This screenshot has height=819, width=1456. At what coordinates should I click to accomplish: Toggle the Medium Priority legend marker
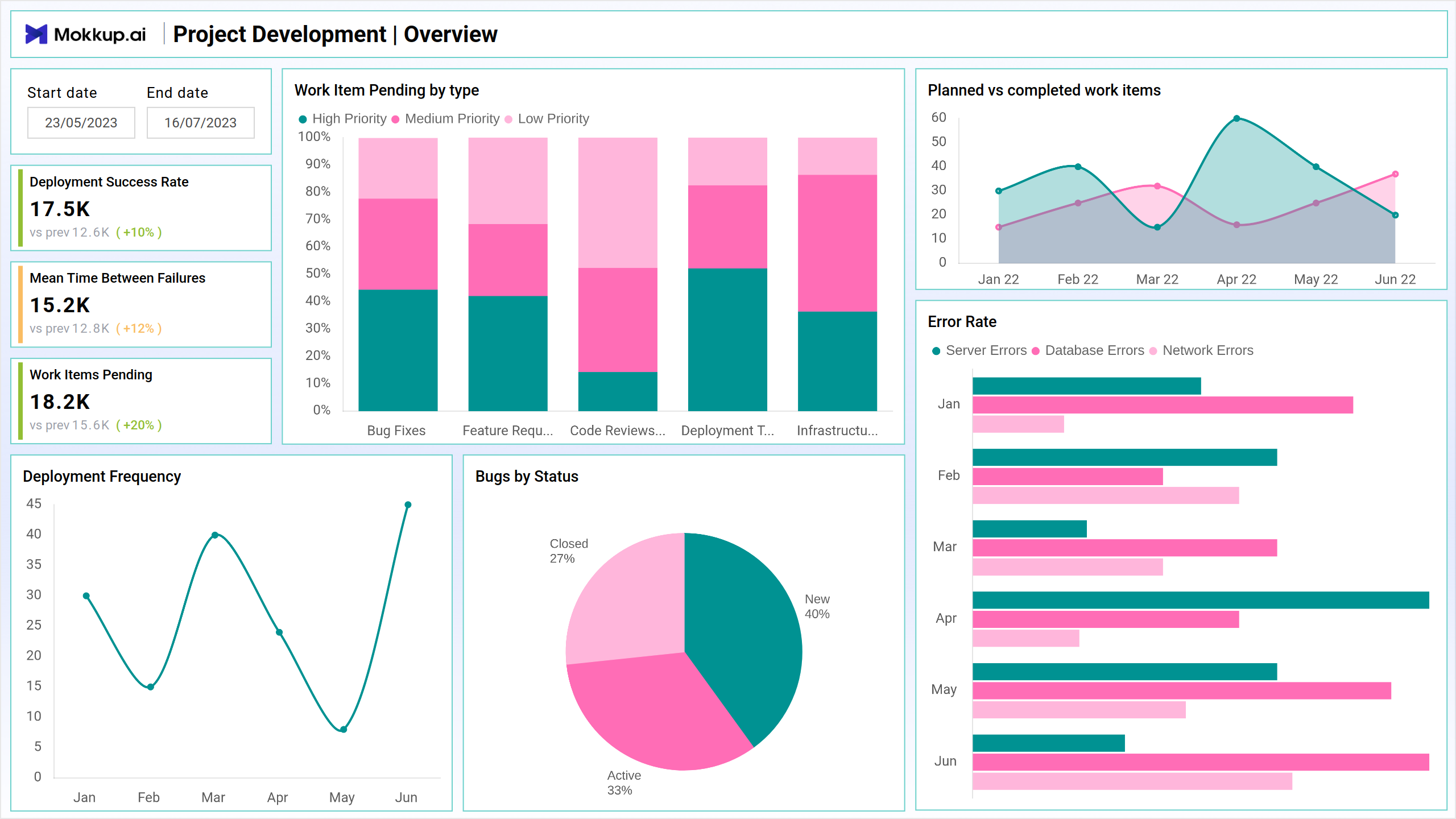395,119
